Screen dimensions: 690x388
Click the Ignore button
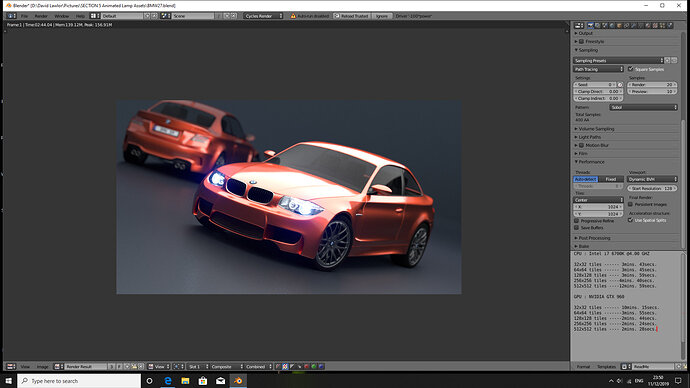pyautogui.click(x=382, y=16)
